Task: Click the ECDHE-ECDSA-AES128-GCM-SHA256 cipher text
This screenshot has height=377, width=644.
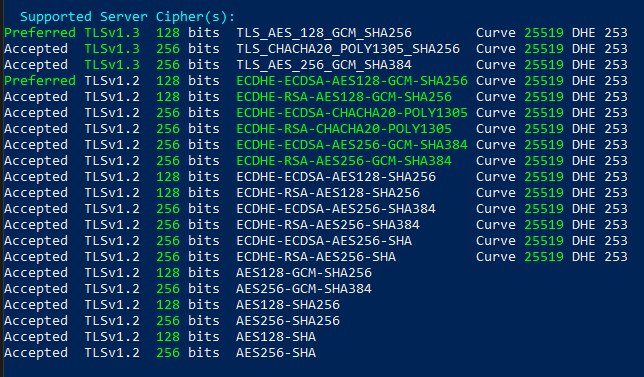Action: pyautogui.click(x=352, y=80)
